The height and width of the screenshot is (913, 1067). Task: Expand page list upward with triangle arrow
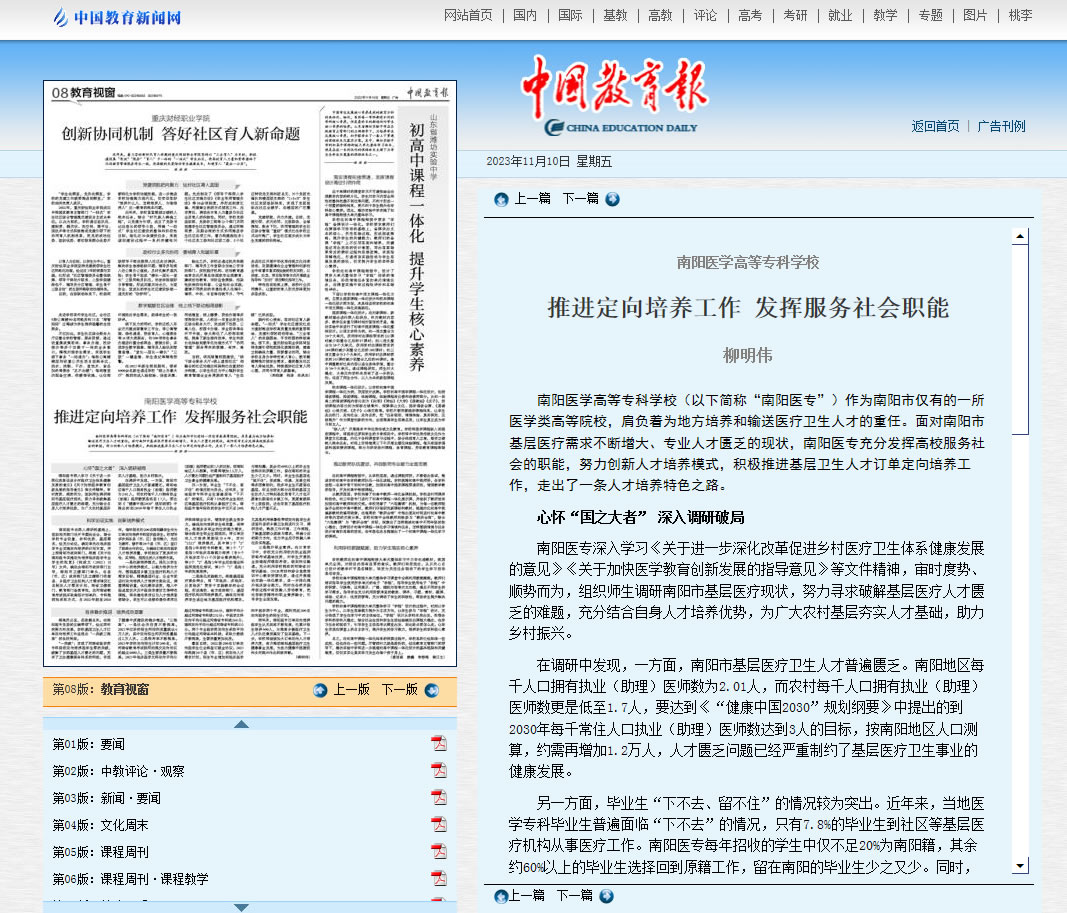(241, 724)
